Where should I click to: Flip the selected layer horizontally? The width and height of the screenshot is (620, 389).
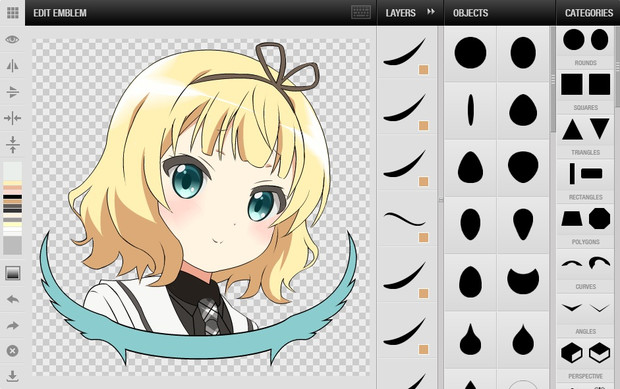click(x=12, y=66)
